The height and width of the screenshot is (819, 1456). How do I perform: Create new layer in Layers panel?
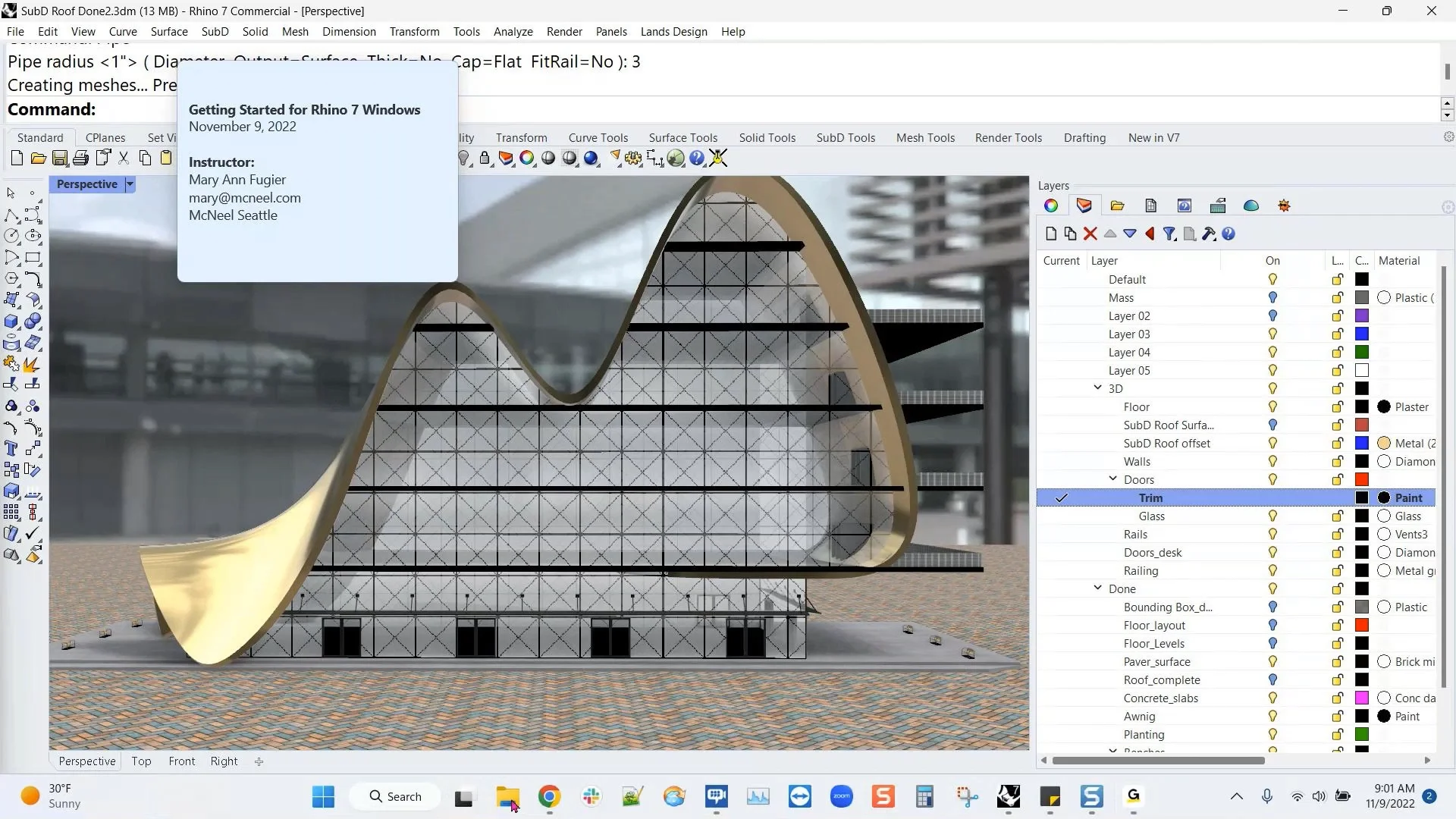[1050, 234]
